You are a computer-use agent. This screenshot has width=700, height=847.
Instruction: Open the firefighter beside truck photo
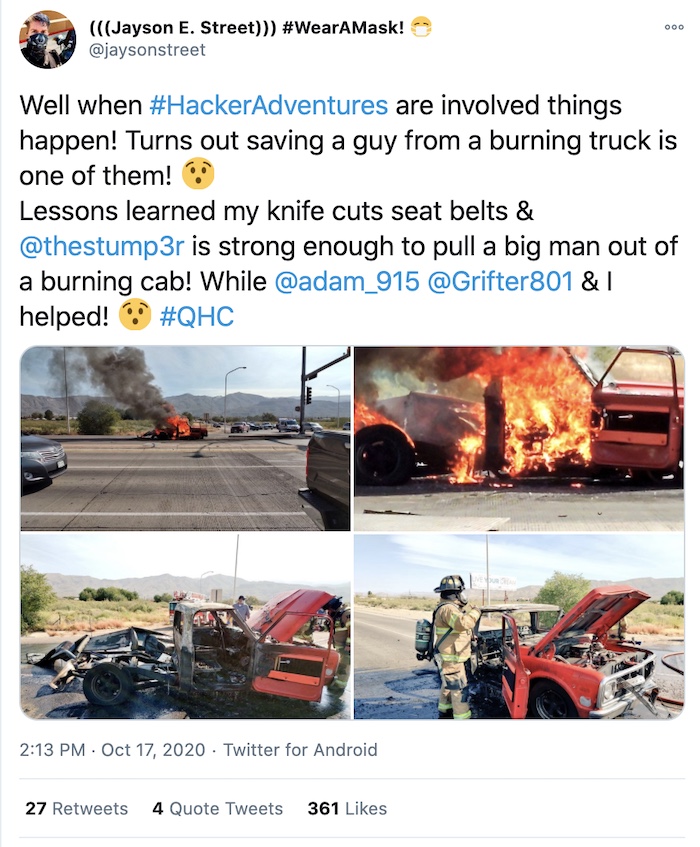[520, 627]
